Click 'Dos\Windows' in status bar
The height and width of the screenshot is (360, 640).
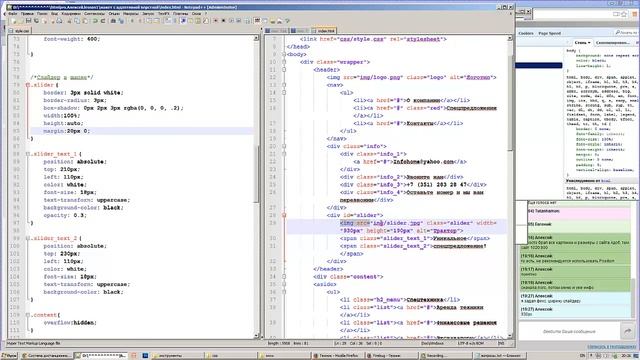(x=432, y=343)
